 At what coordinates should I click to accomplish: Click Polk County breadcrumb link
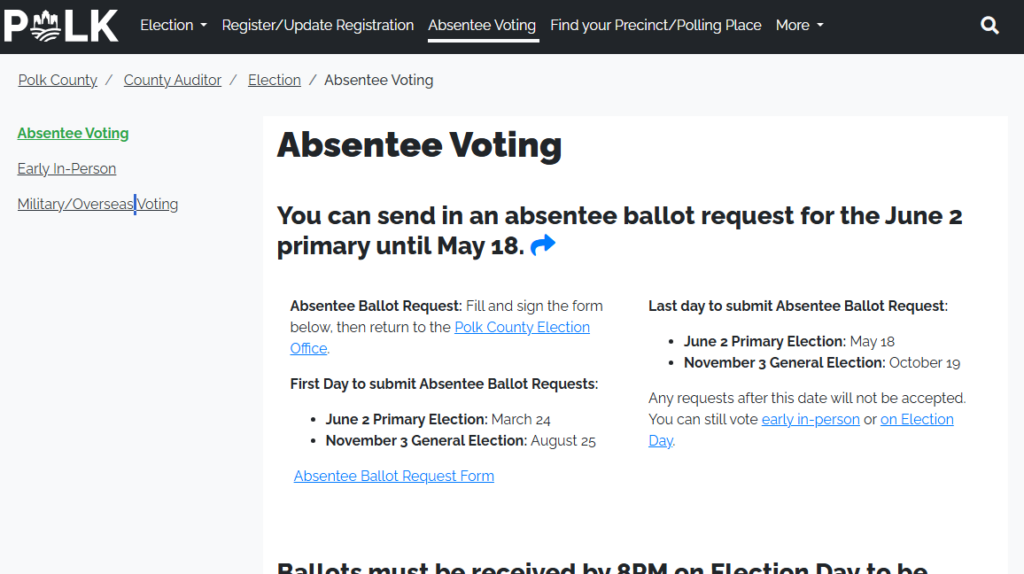click(x=58, y=80)
